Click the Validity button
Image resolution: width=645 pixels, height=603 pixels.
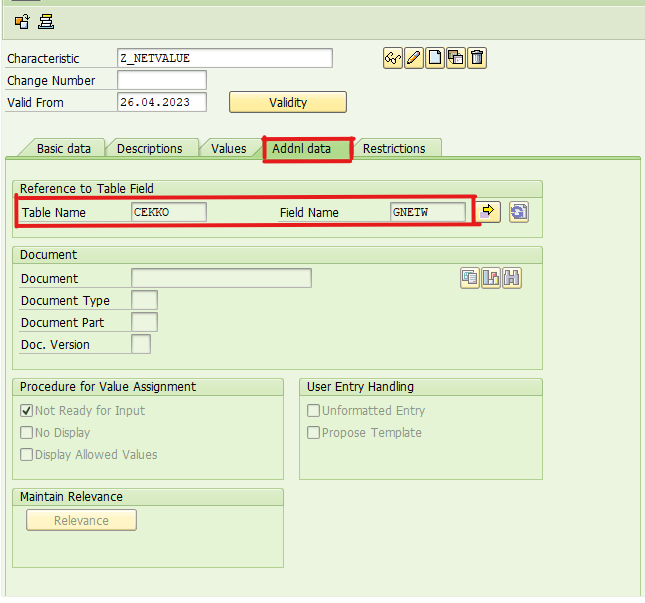[x=288, y=102]
